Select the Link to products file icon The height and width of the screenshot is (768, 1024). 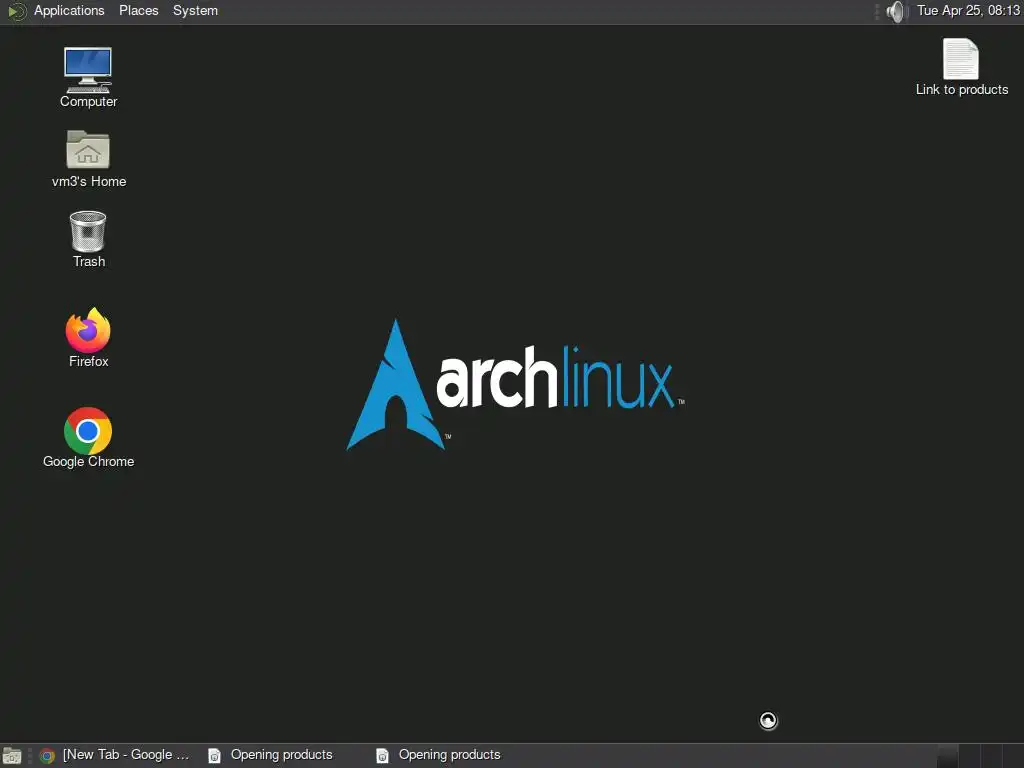point(961,68)
